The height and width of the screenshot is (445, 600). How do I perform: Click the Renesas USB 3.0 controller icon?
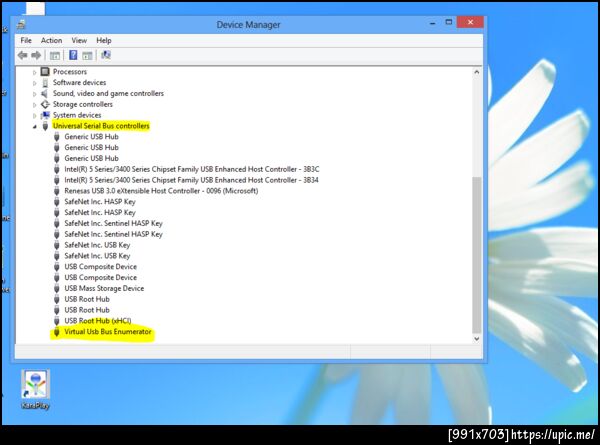57,191
